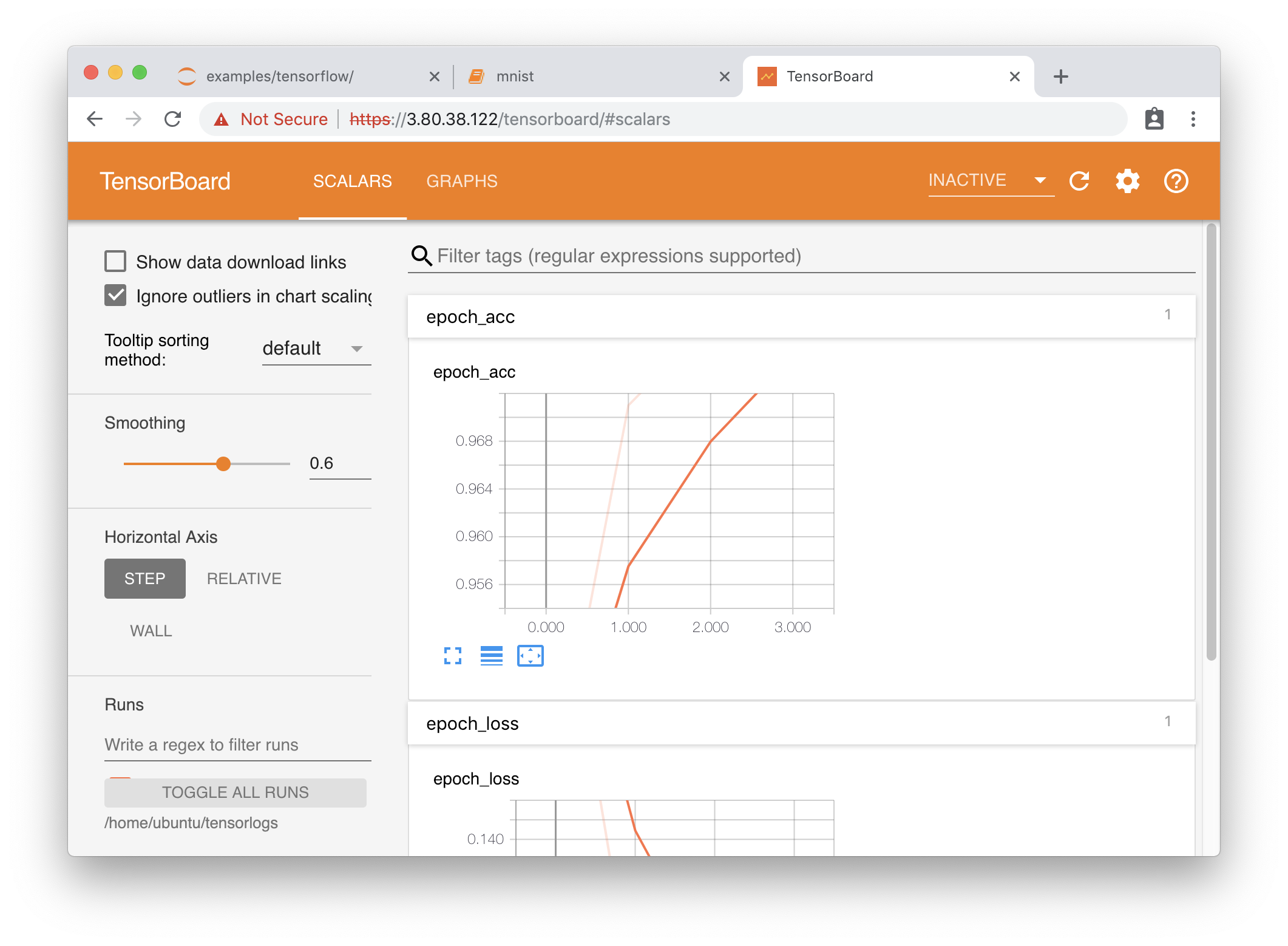Click the epoch_loss chart plot area

click(x=675, y=828)
